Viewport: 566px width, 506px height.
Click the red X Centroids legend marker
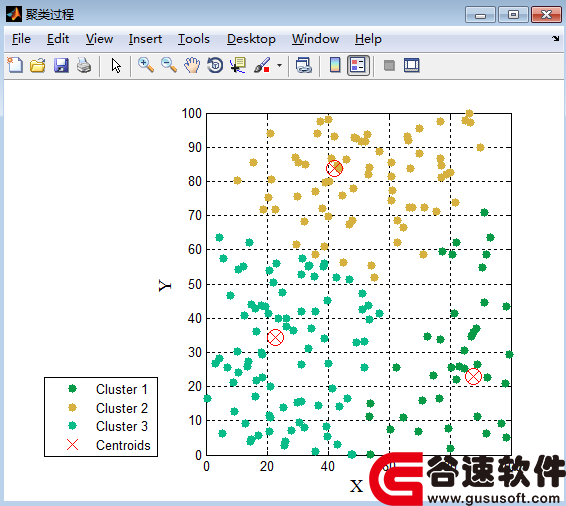tap(72, 445)
